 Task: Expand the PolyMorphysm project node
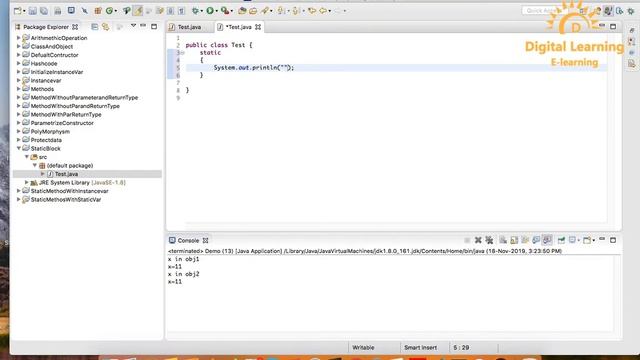point(18,131)
